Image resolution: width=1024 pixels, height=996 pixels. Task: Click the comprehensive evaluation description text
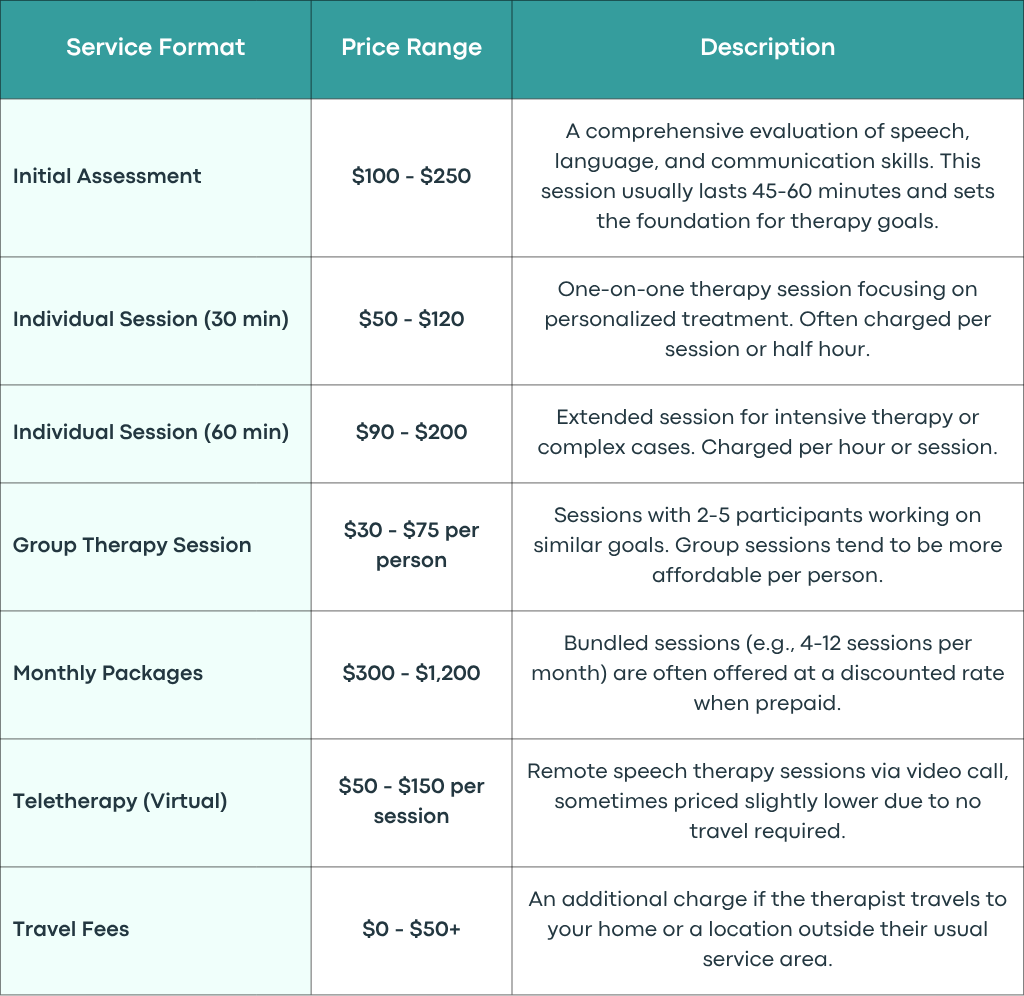point(767,176)
